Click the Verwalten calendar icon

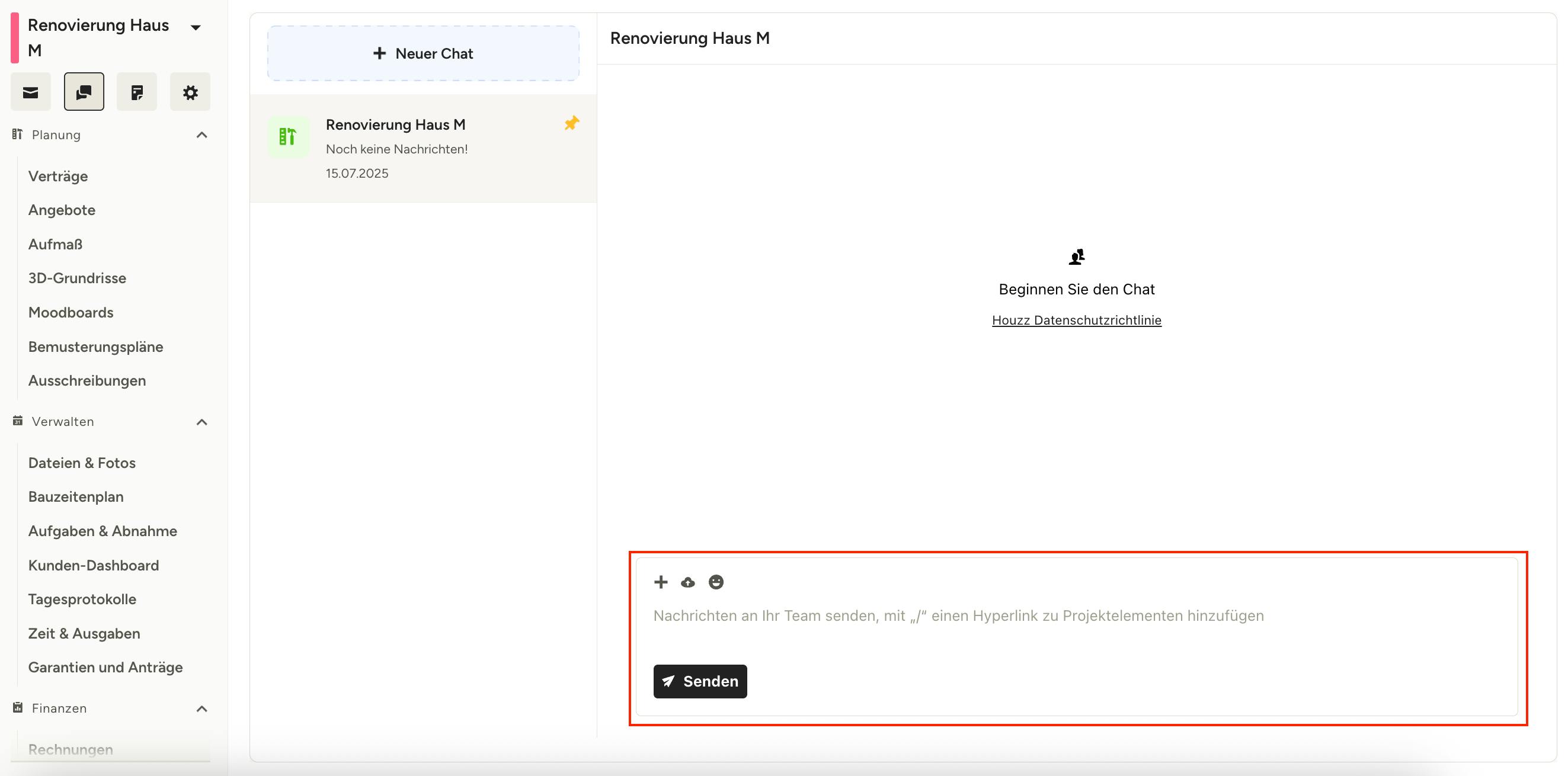[18, 421]
